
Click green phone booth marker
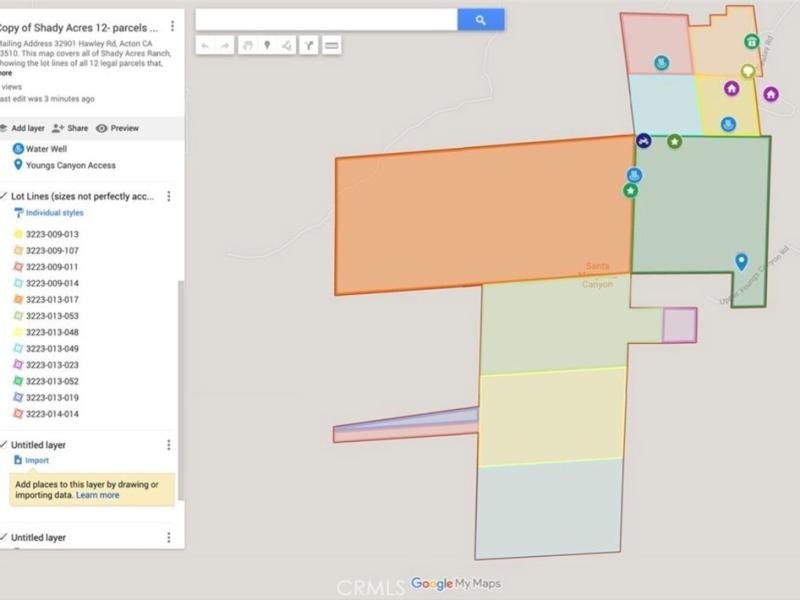751,41
